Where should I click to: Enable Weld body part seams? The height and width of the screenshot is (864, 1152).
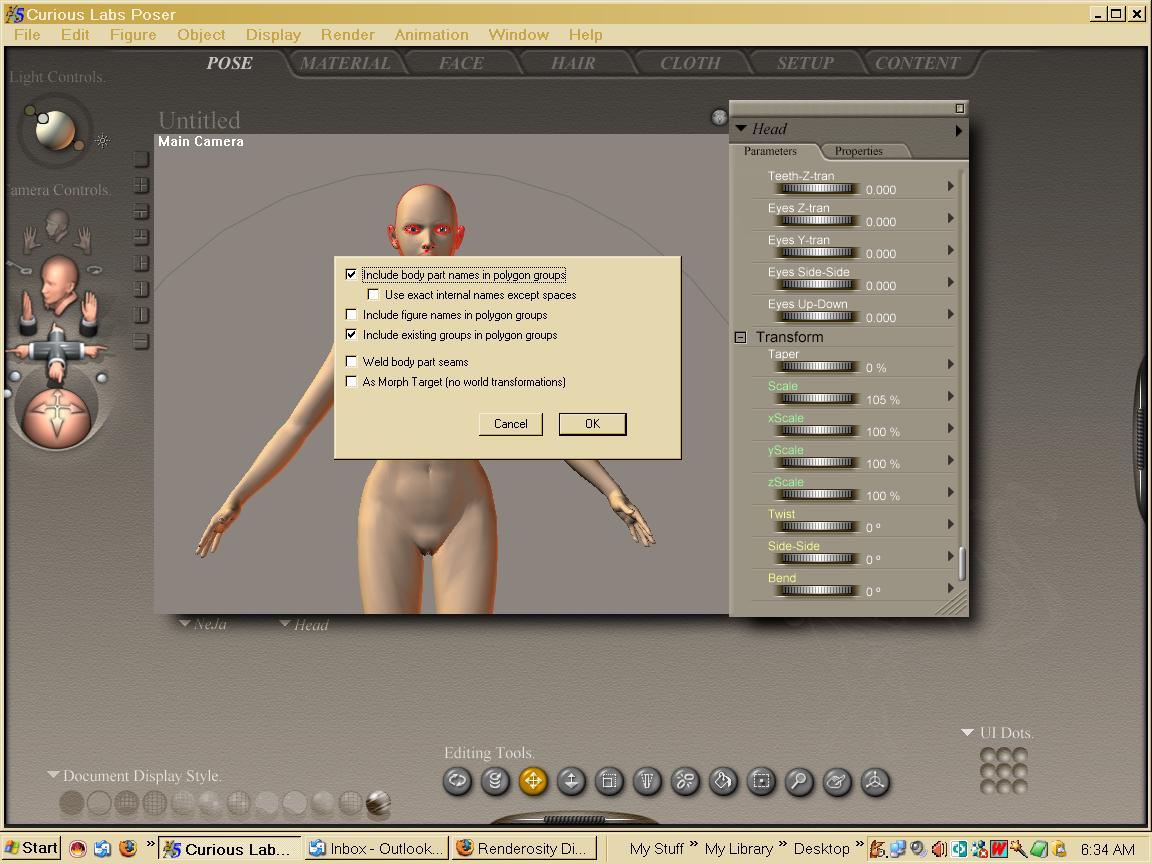click(351, 362)
